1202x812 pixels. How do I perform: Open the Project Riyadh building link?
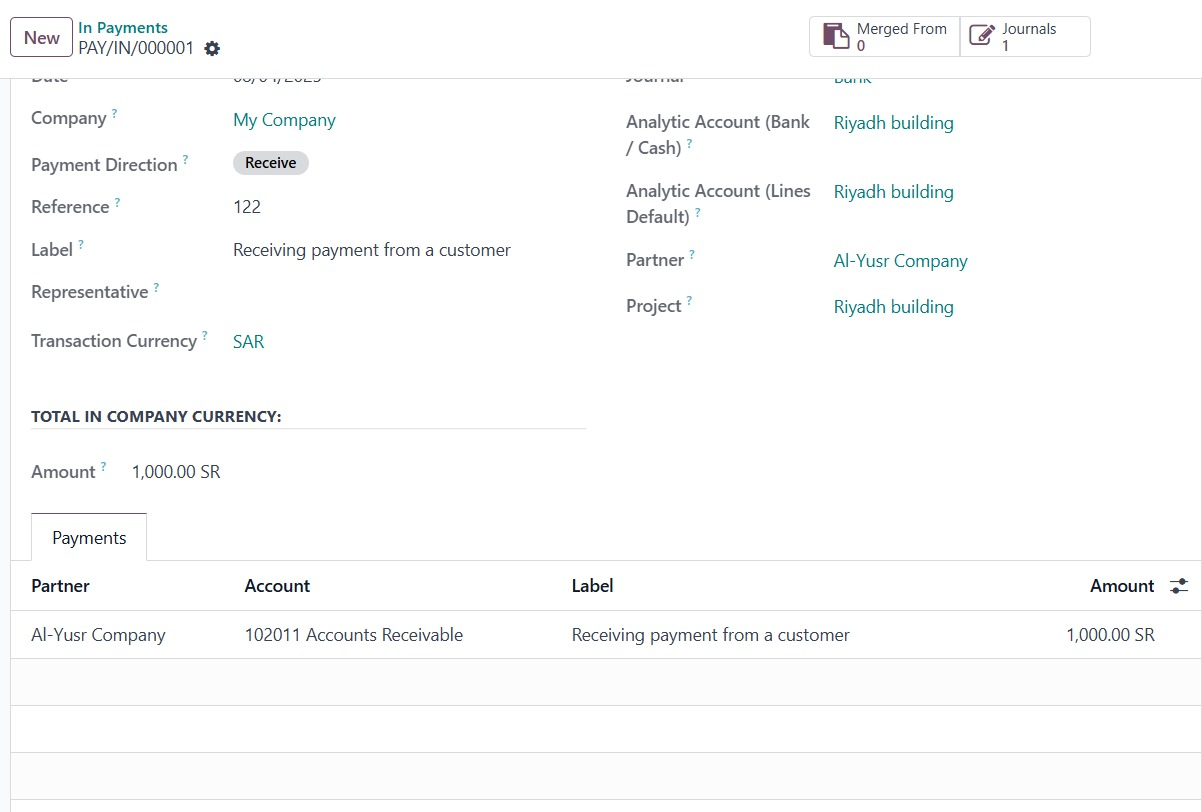point(893,307)
